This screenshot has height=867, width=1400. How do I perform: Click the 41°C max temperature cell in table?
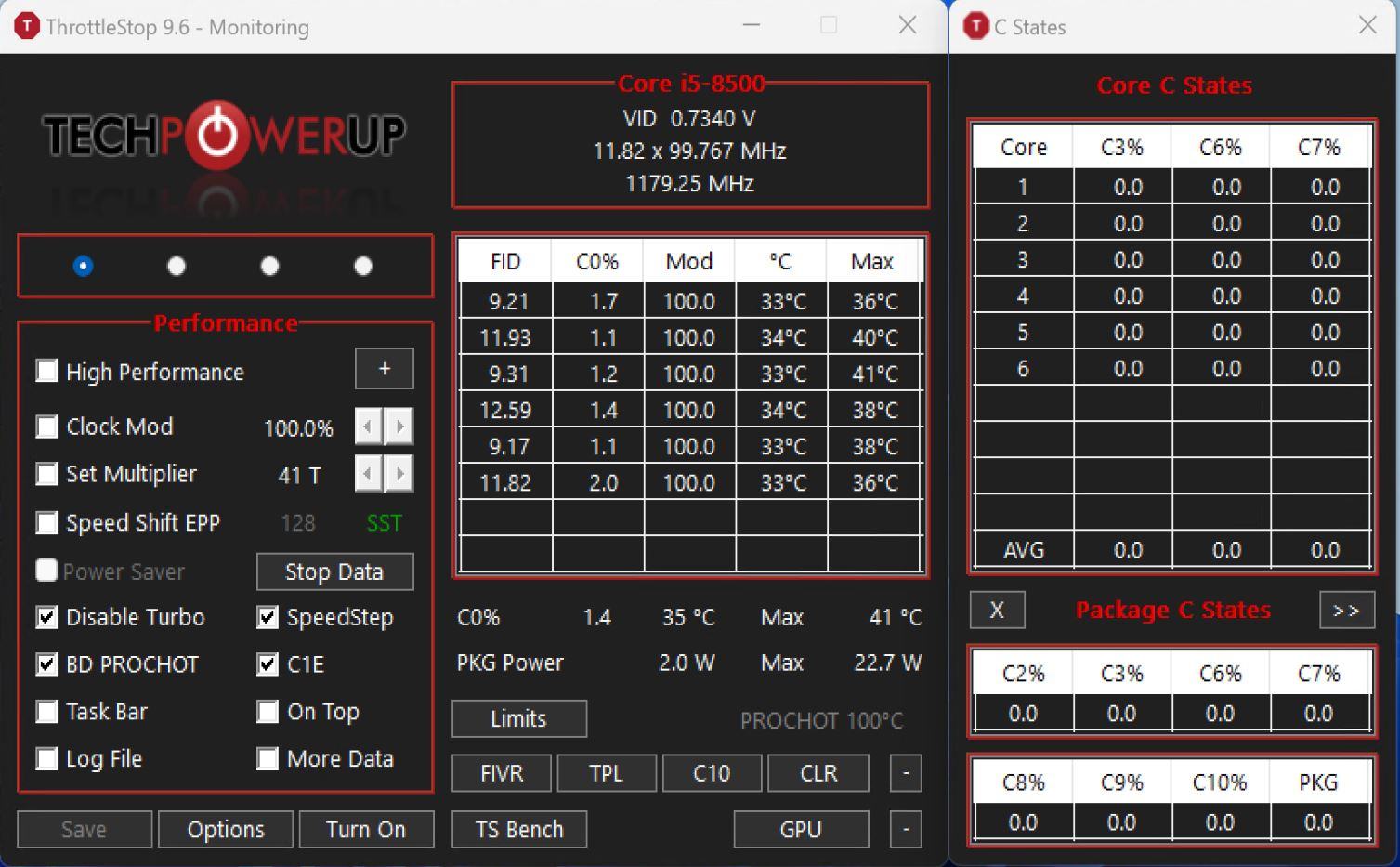(x=874, y=374)
